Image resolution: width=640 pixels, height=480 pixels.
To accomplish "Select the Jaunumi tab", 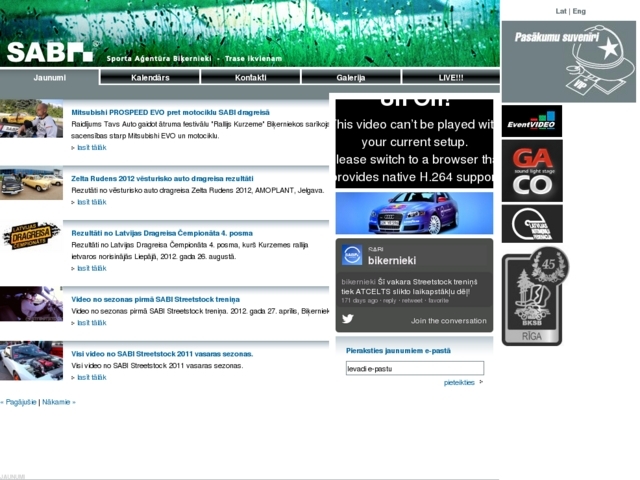I will 49,78.
